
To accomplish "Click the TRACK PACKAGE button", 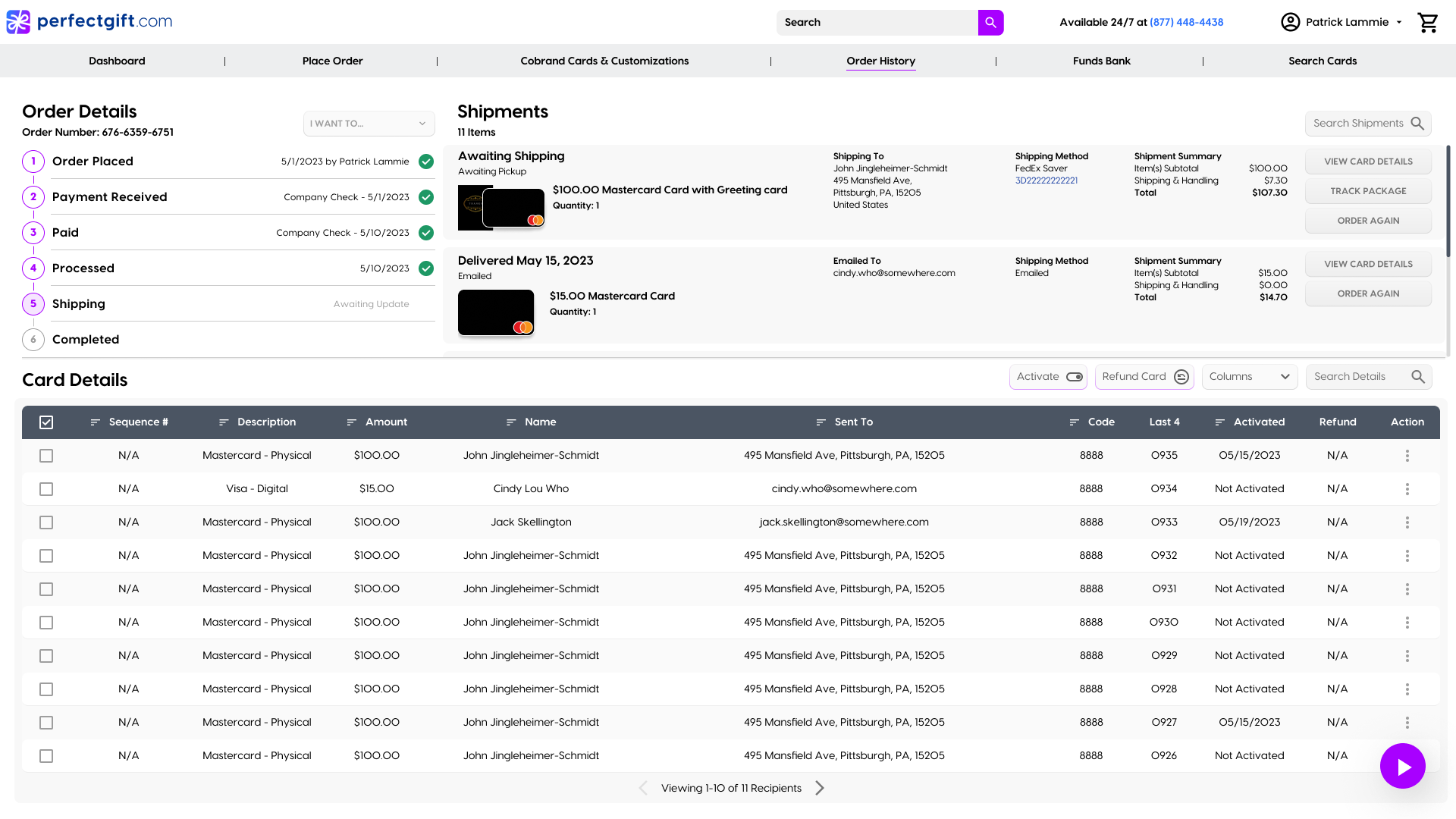I will [1368, 191].
